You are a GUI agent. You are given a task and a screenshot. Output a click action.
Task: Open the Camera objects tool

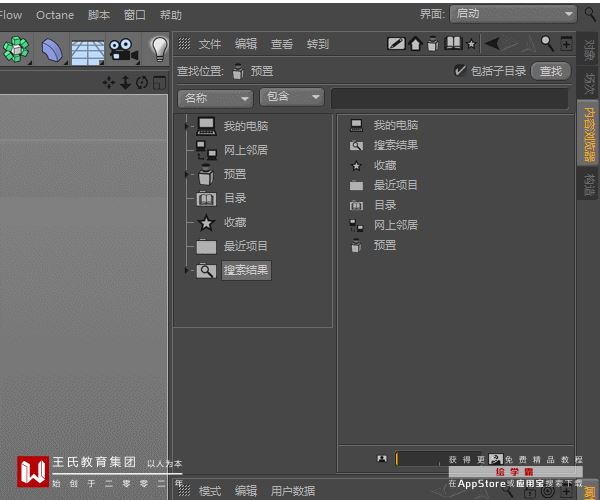click(123, 50)
